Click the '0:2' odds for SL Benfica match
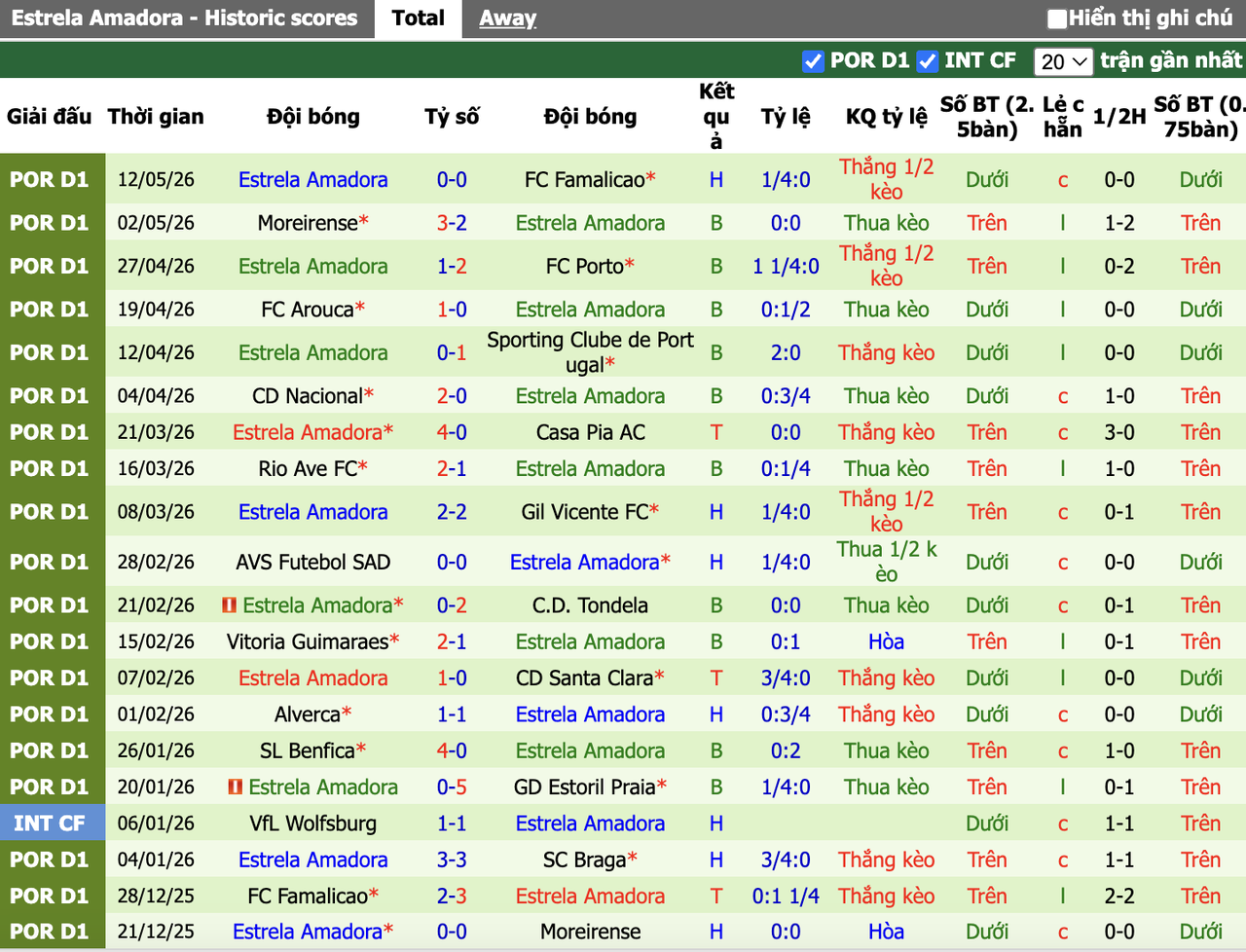1246x952 pixels. pos(786,751)
